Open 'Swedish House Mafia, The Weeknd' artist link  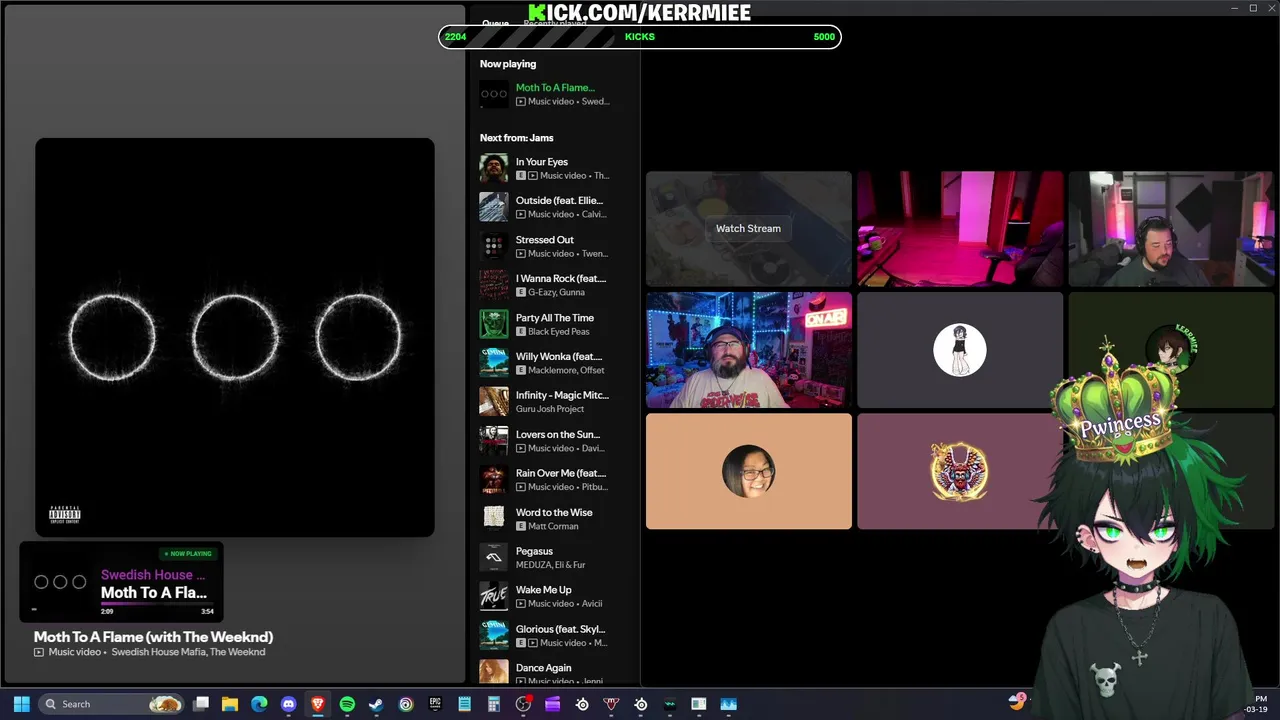[x=188, y=652]
